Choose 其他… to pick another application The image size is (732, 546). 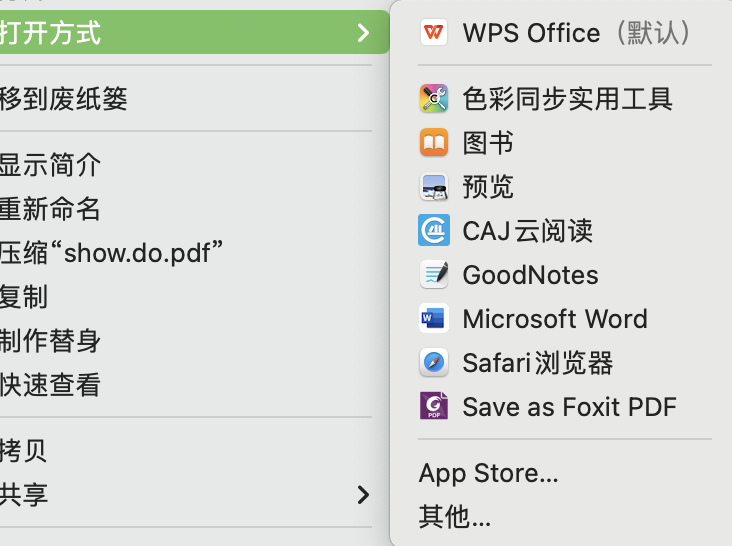tap(455, 516)
